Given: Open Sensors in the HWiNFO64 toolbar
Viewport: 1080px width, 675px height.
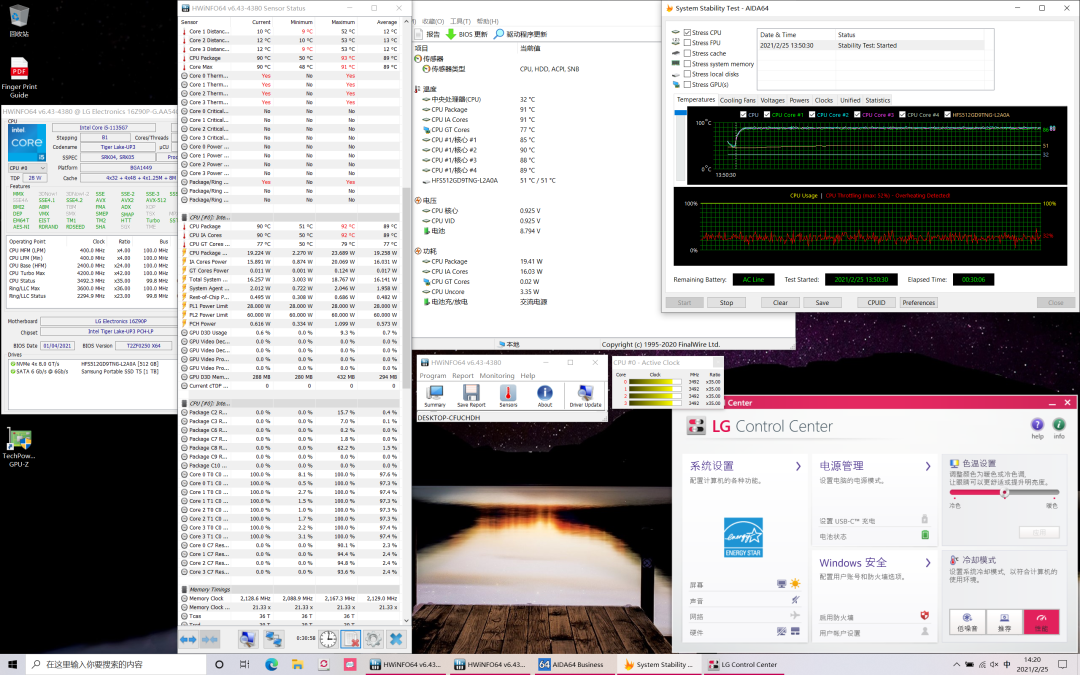Looking at the screenshot, I should pyautogui.click(x=508, y=395).
